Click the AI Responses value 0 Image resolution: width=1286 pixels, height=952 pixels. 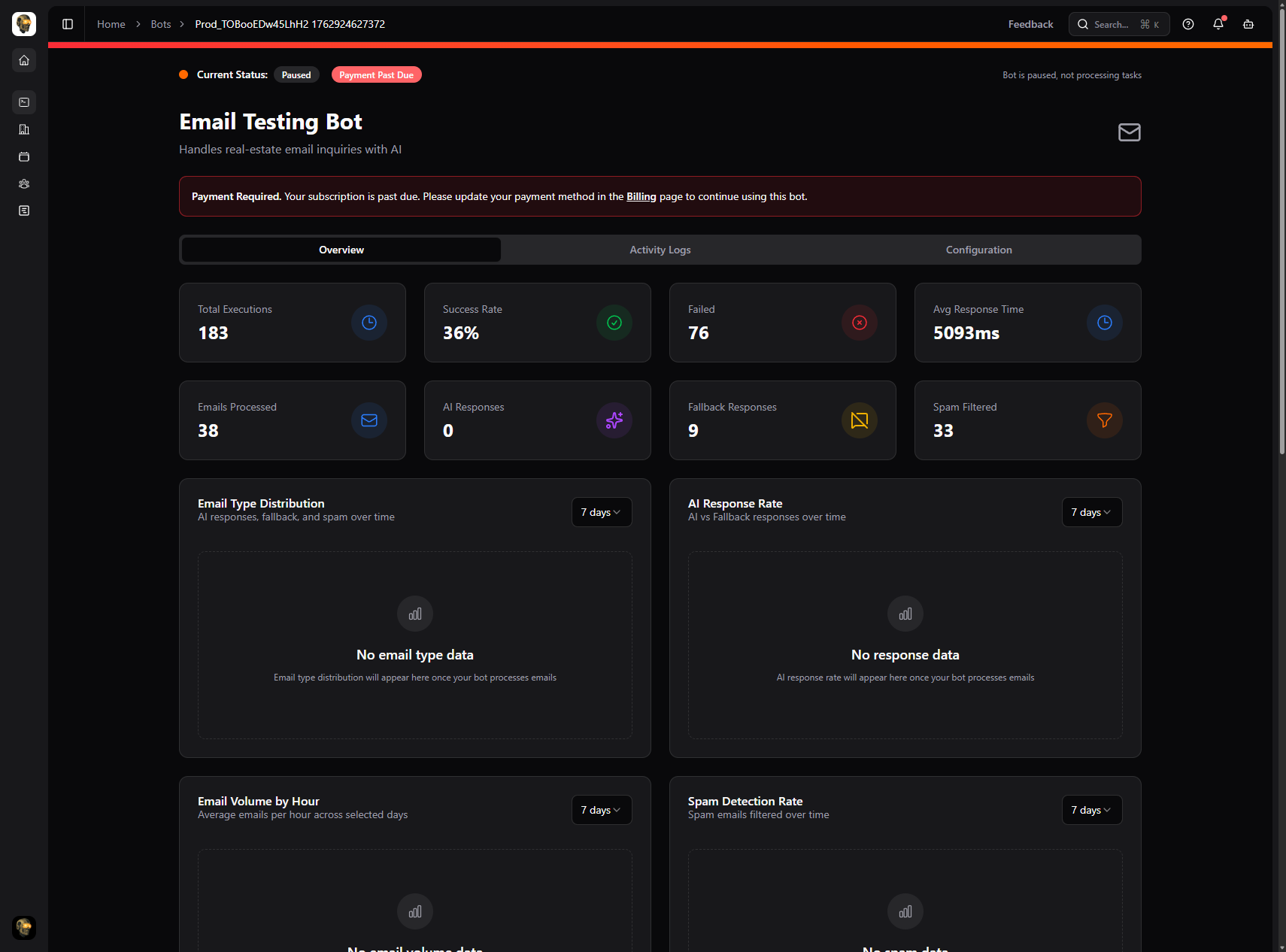click(448, 431)
